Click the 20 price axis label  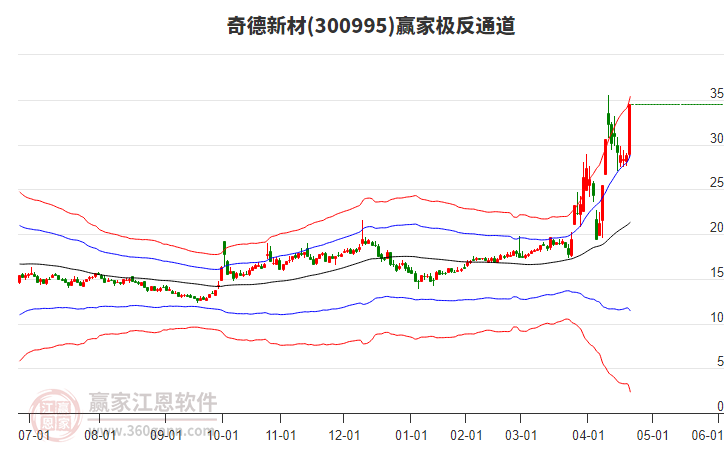717,228
